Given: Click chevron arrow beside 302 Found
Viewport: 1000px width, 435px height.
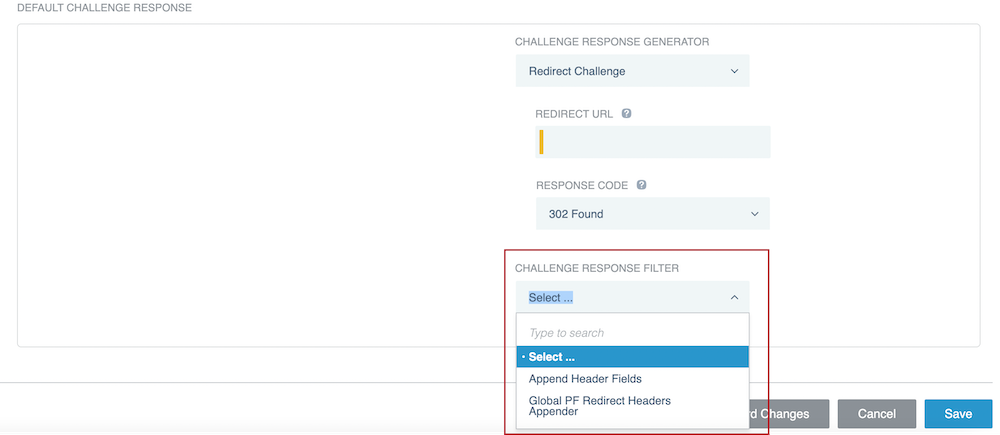Looking at the screenshot, I should pos(755,213).
